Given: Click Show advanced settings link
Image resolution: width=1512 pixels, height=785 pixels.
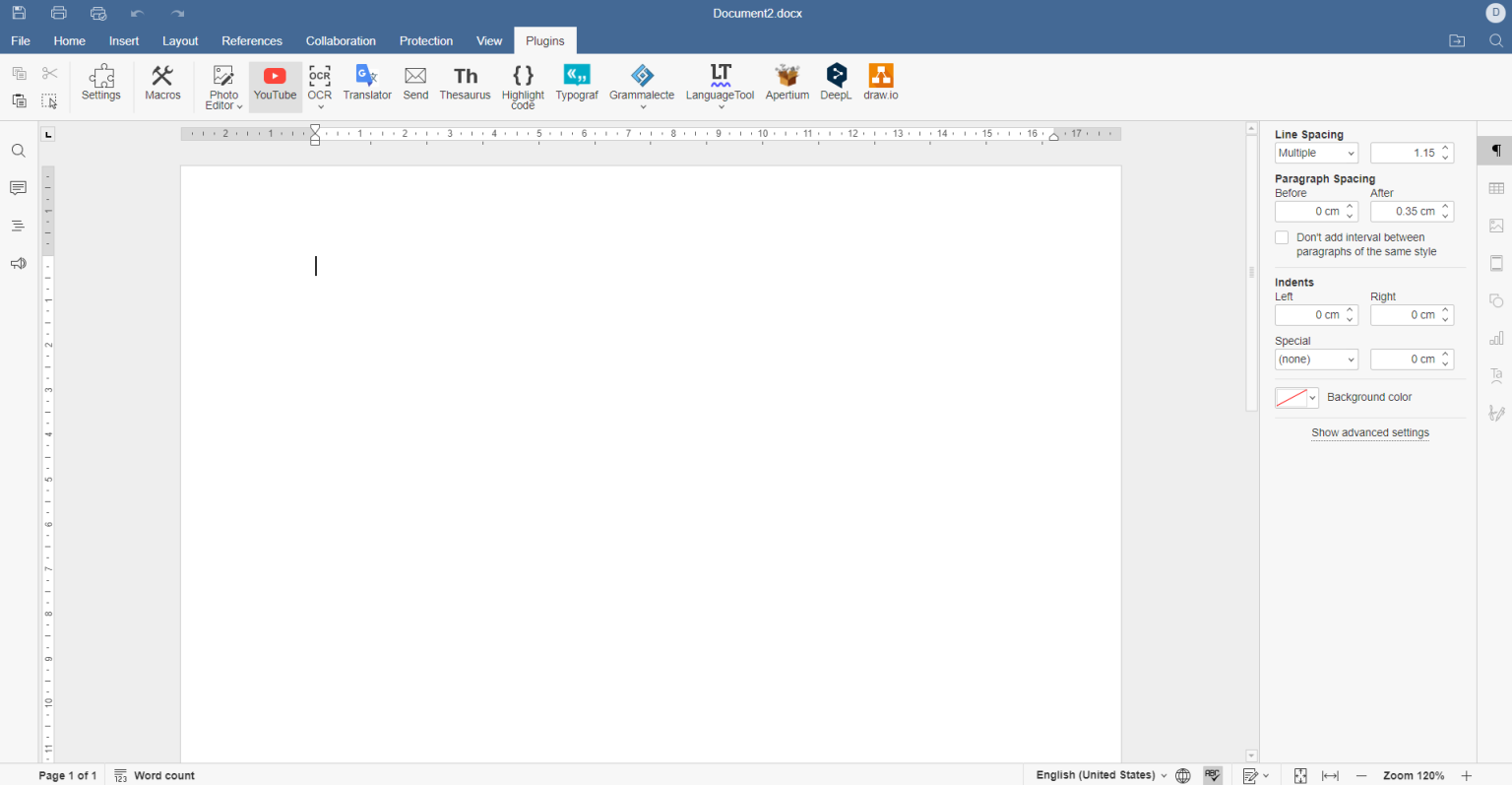Looking at the screenshot, I should pyautogui.click(x=1369, y=432).
